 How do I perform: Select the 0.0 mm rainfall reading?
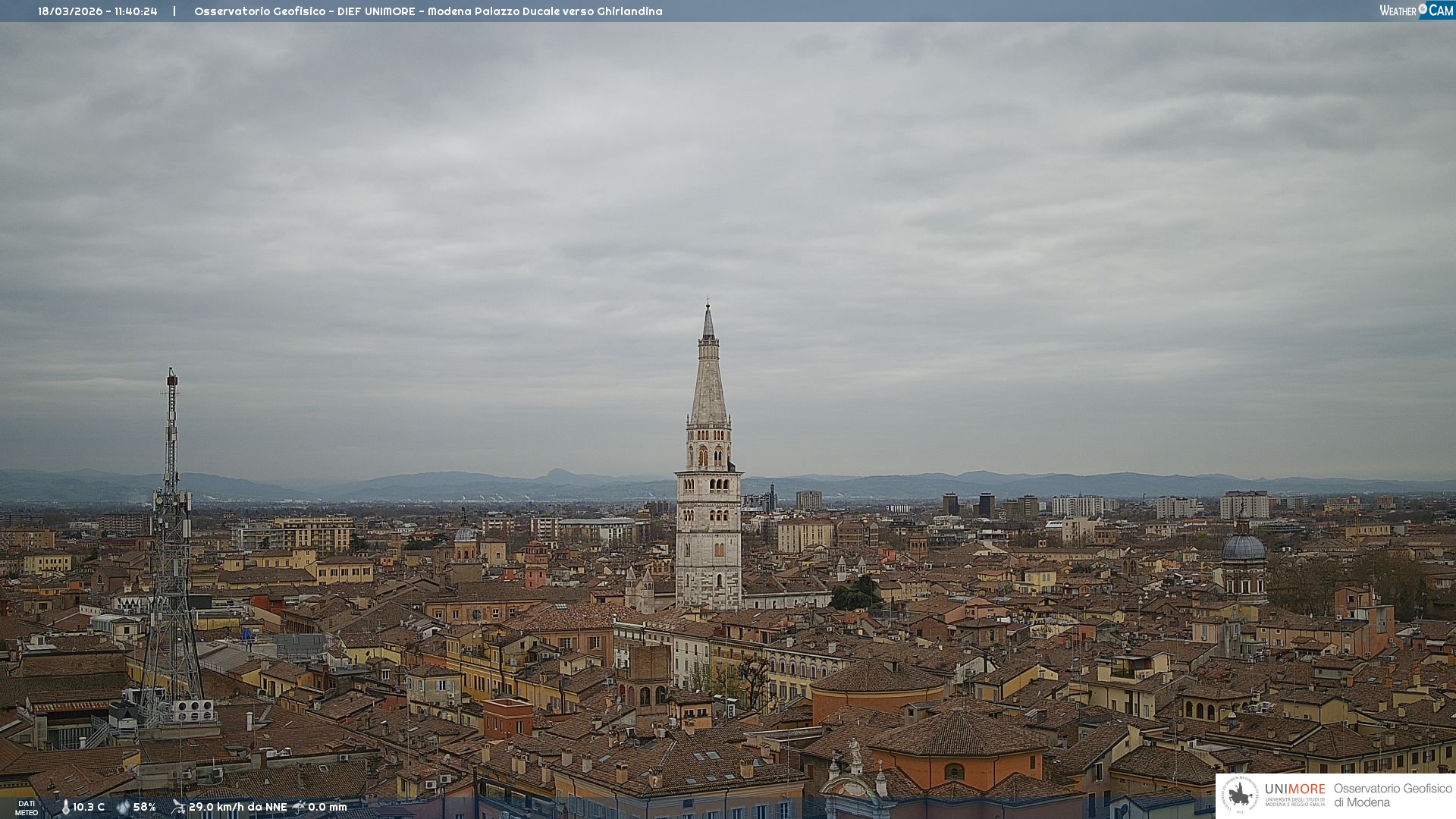tap(327, 807)
